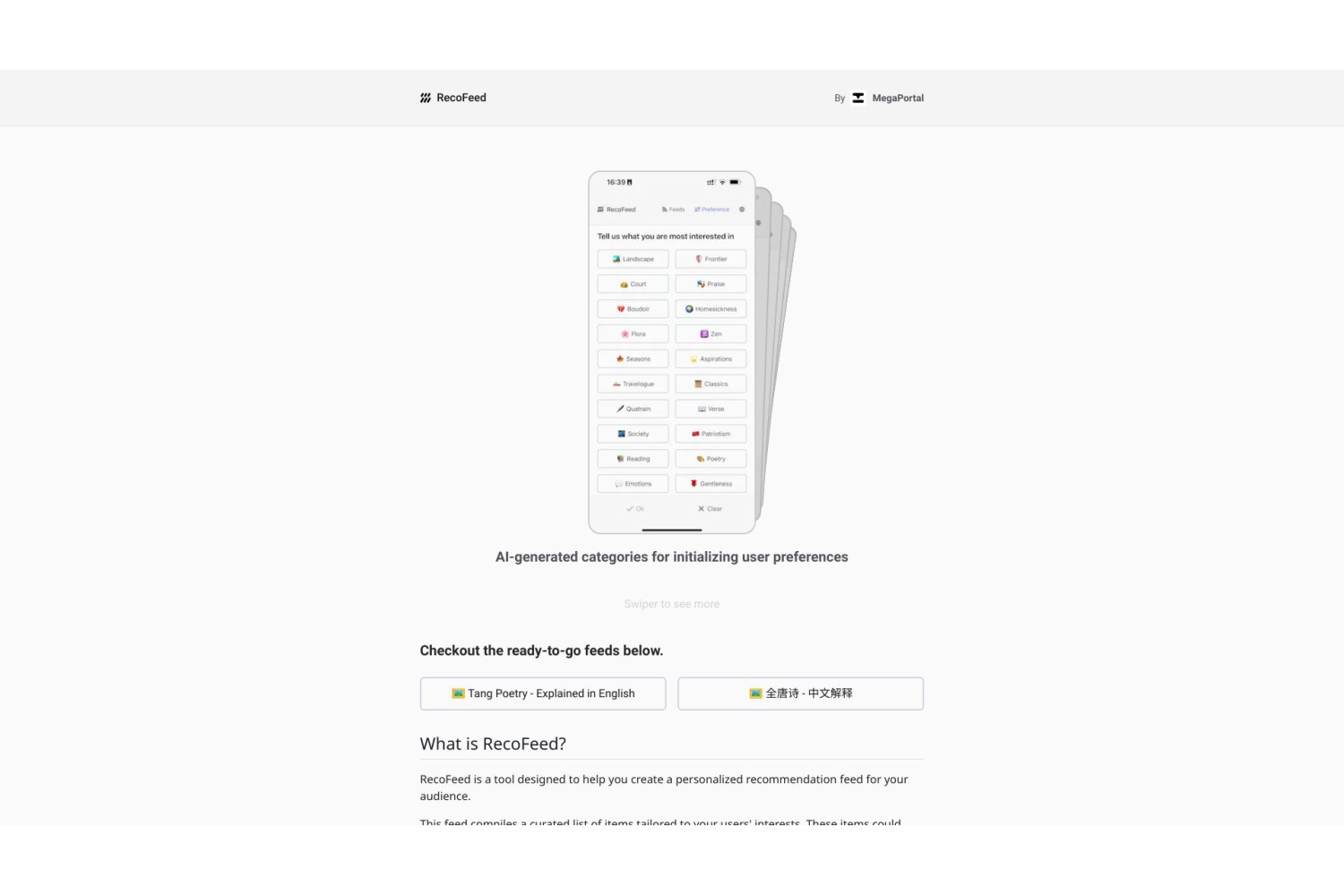Click the Patriotism category chip
This screenshot has width=1344, height=896.
pos(711,434)
